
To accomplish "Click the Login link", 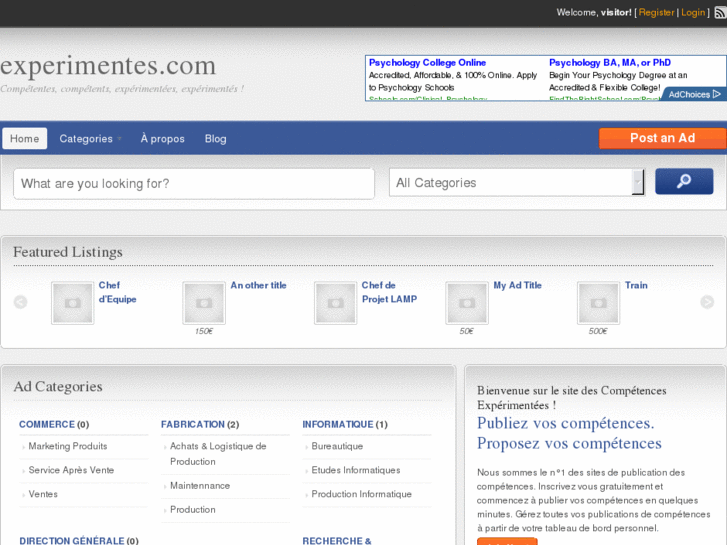I will point(693,13).
